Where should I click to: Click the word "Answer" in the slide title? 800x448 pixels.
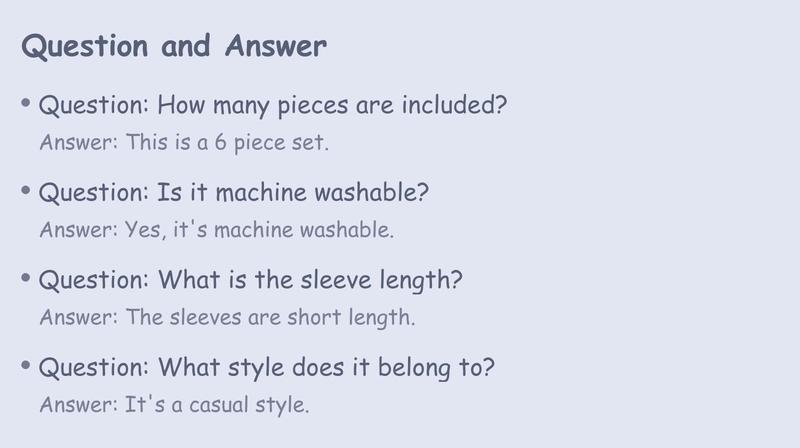pos(276,46)
